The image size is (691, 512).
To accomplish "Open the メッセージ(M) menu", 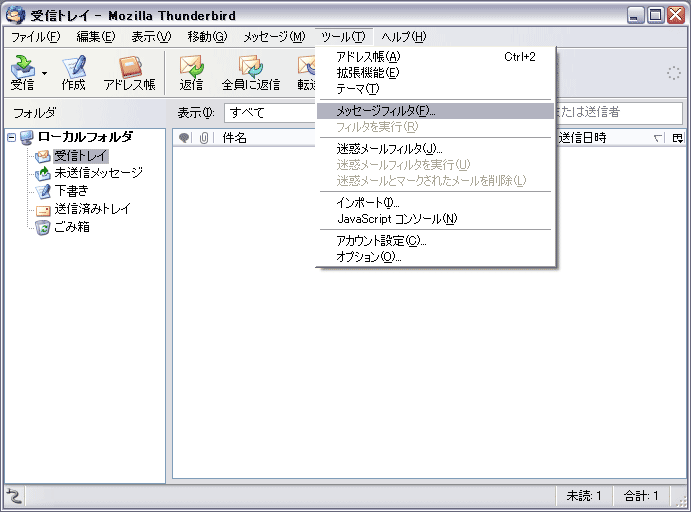I will click(274, 37).
